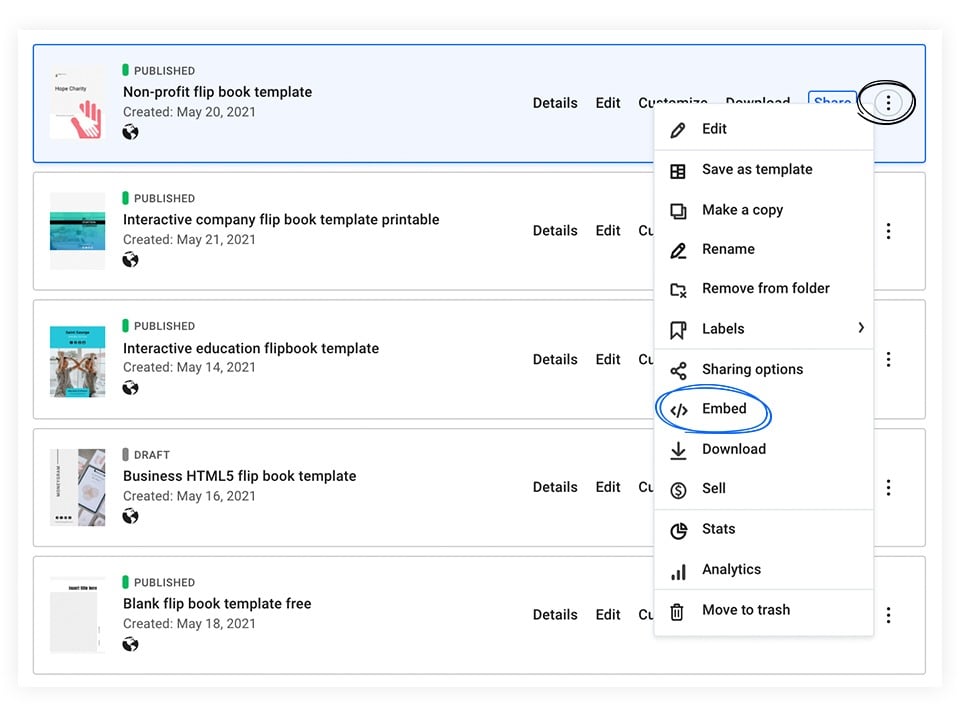Open the Business HTML5 flip book thumbnail
The image size is (960, 716).
coord(77,487)
